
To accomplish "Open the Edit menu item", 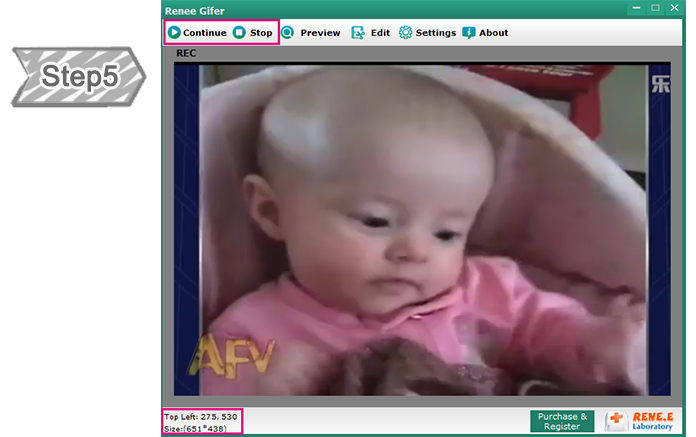I will (x=380, y=33).
